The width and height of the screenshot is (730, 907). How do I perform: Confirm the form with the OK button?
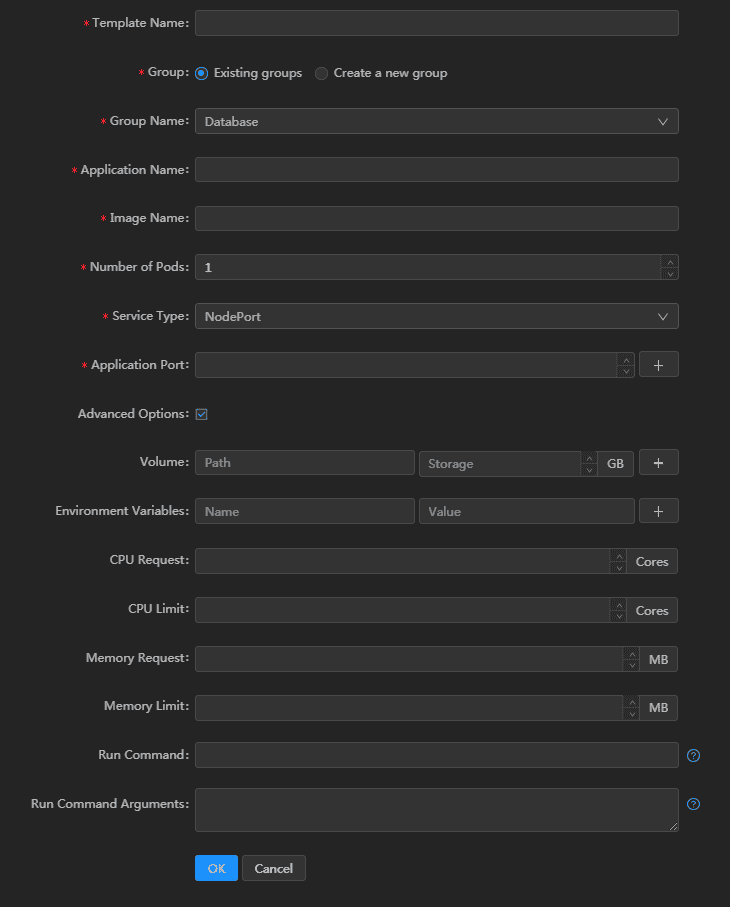(216, 868)
